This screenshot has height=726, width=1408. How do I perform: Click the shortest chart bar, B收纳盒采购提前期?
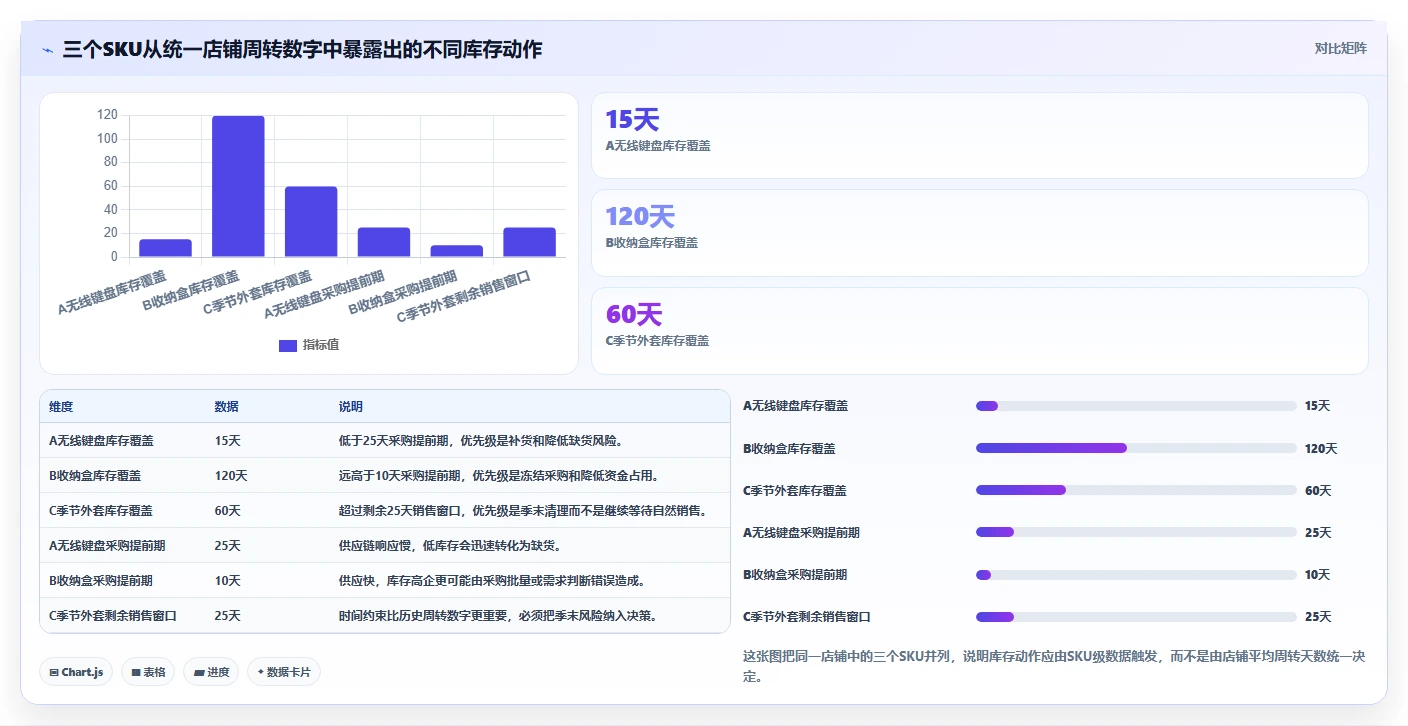tap(457, 251)
